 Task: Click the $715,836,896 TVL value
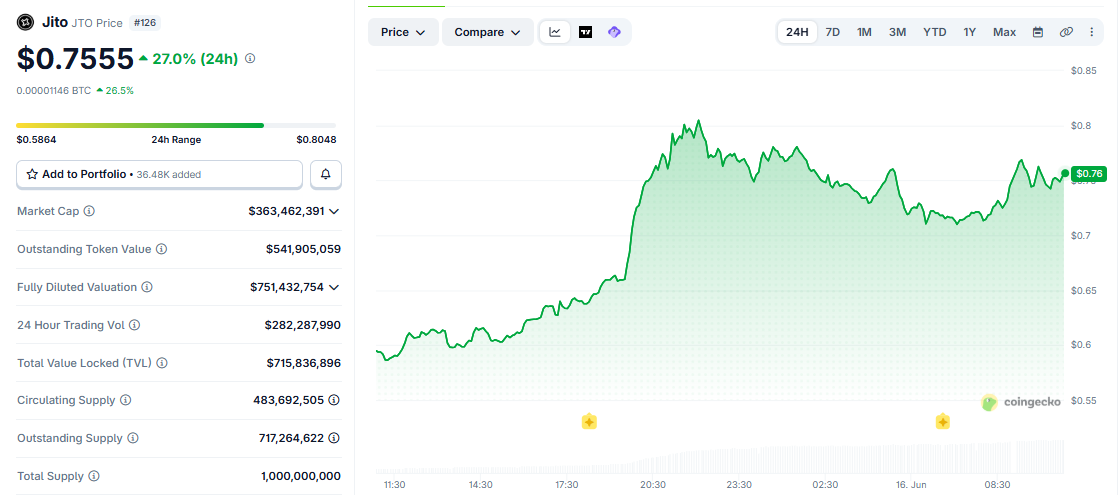tap(303, 362)
